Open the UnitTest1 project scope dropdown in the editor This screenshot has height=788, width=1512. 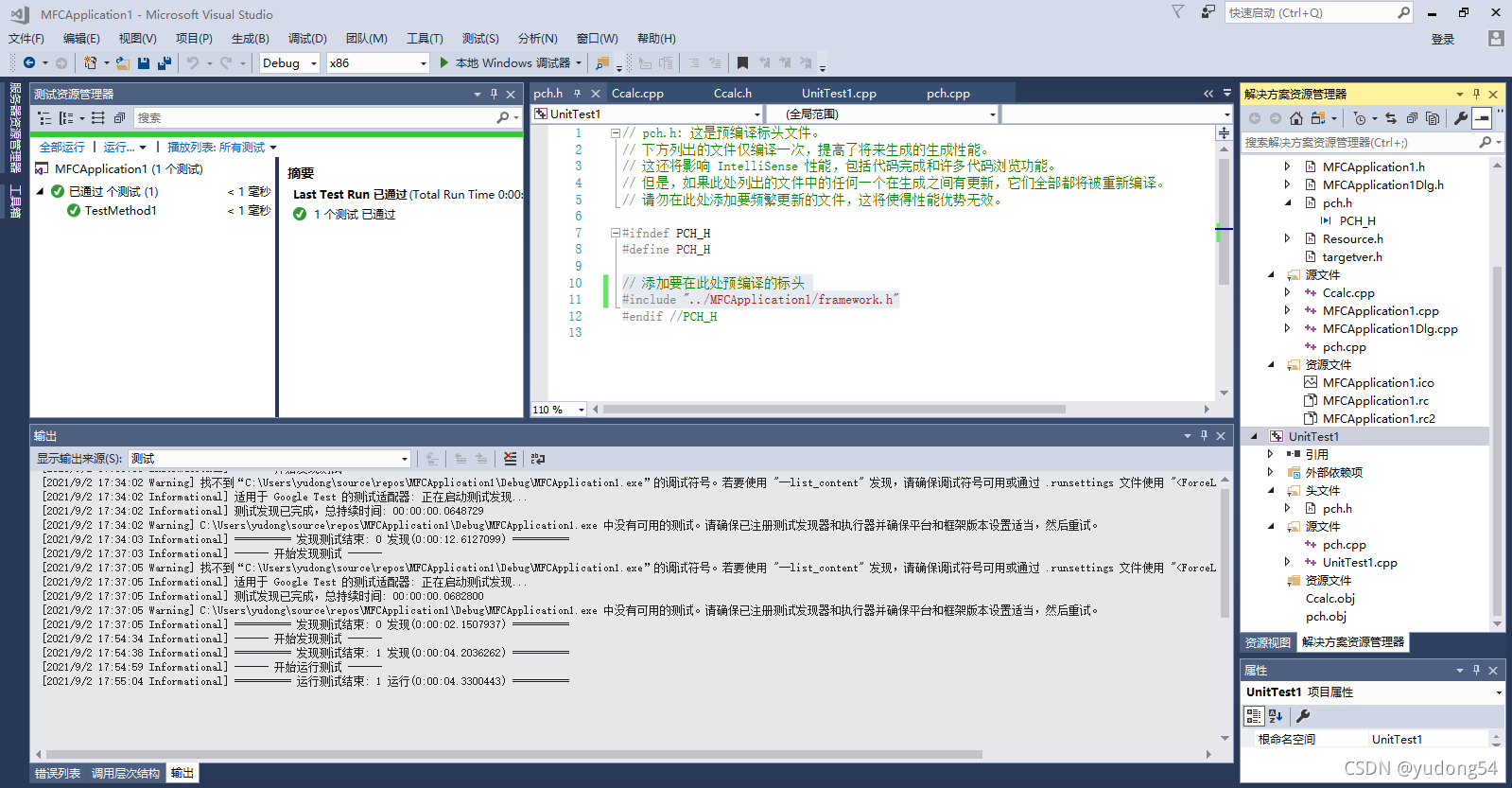(x=648, y=114)
